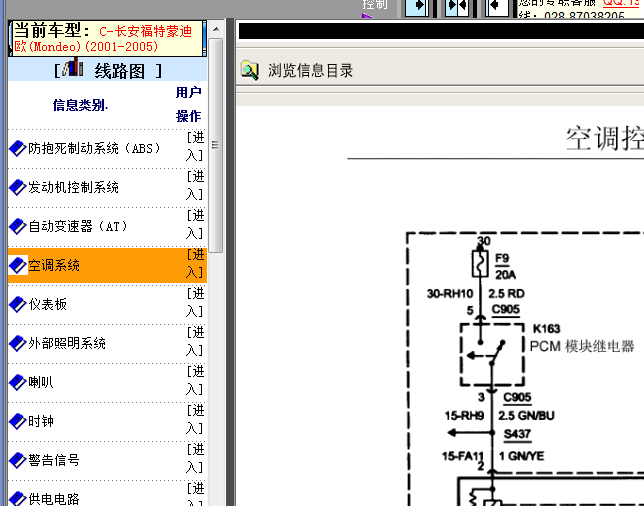Viewport: 644px width, 506px height.
Task: Click the C905 connector label beside pin 3
Action: pos(518,397)
